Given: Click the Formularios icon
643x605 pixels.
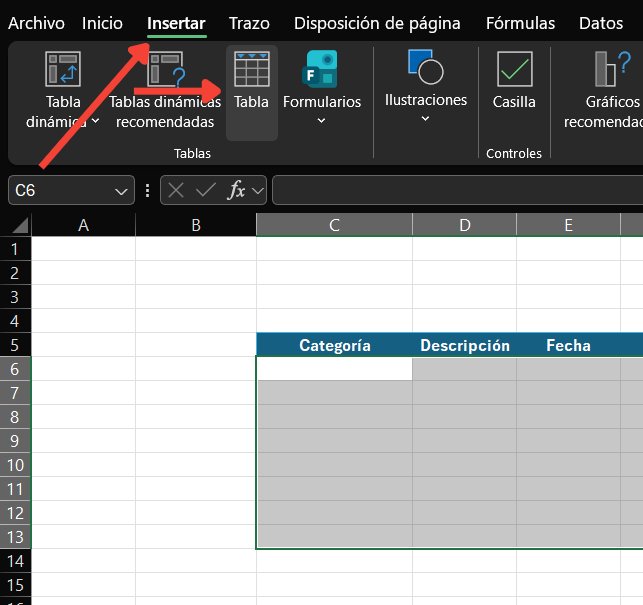Looking at the screenshot, I should [x=321, y=69].
